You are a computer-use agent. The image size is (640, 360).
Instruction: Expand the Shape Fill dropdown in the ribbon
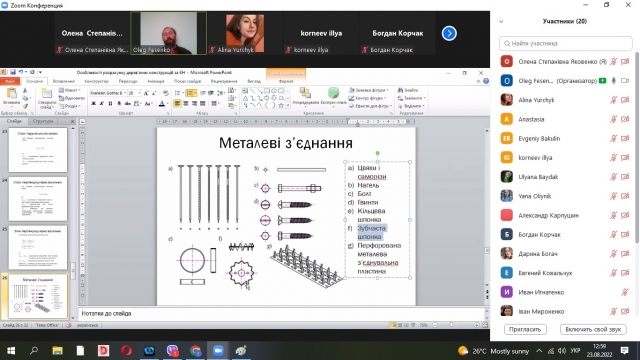tap(369, 90)
